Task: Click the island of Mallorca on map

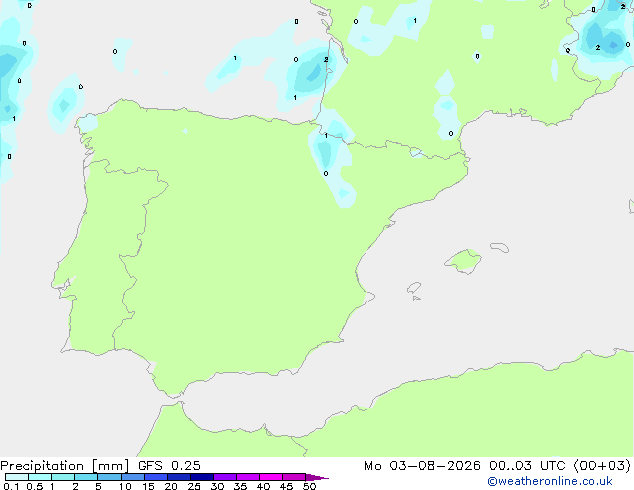Action: 464,262
